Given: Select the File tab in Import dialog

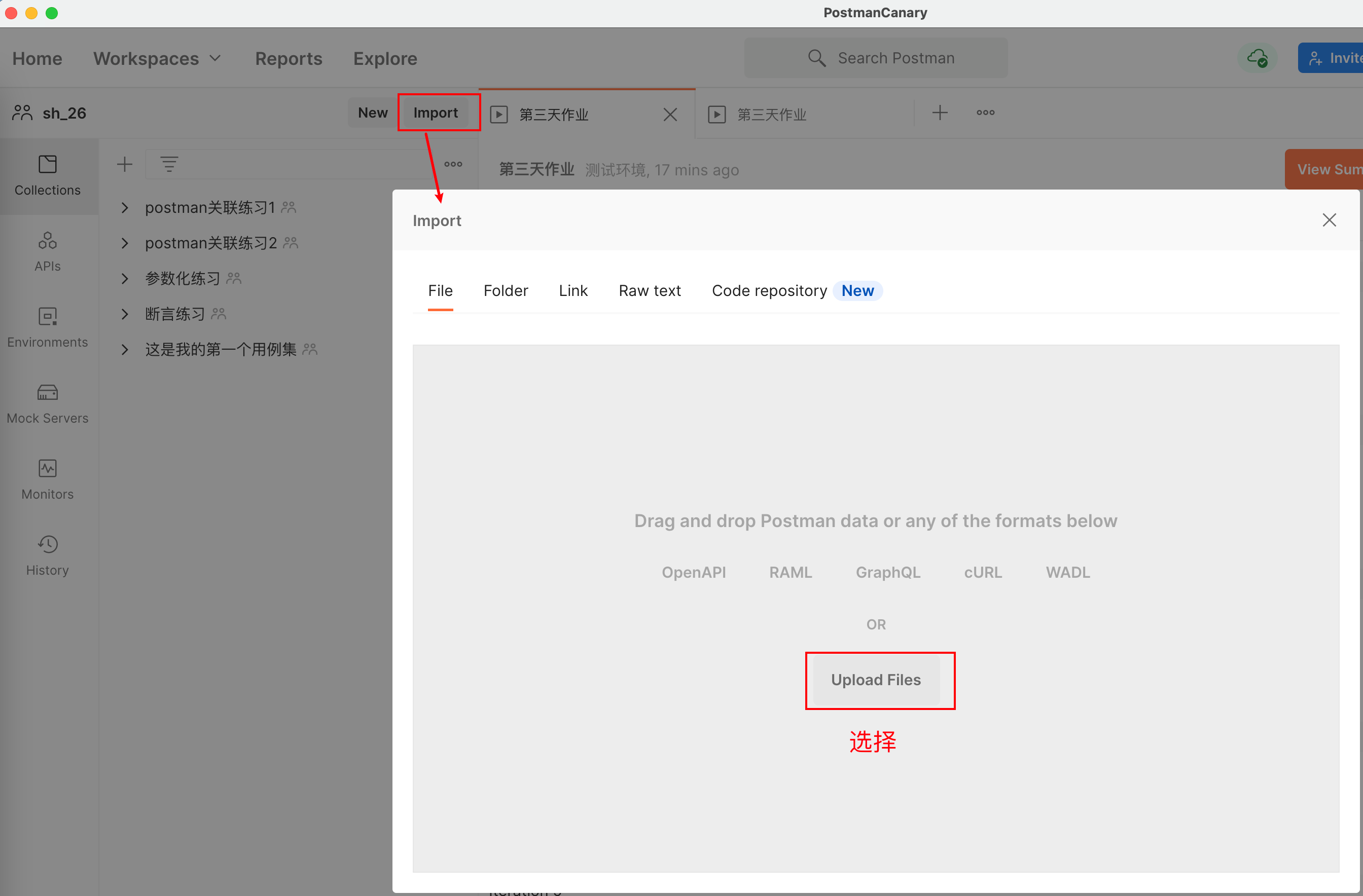Looking at the screenshot, I should pyautogui.click(x=441, y=291).
